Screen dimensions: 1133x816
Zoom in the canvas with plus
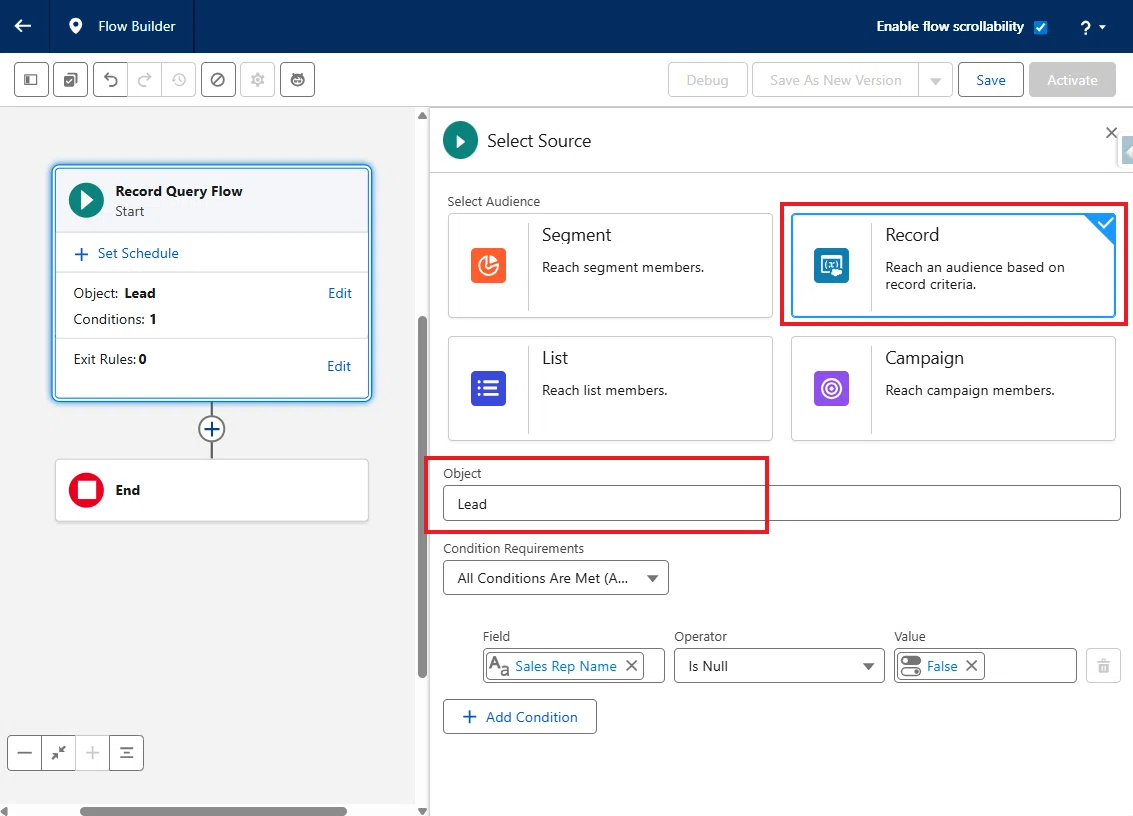(92, 753)
